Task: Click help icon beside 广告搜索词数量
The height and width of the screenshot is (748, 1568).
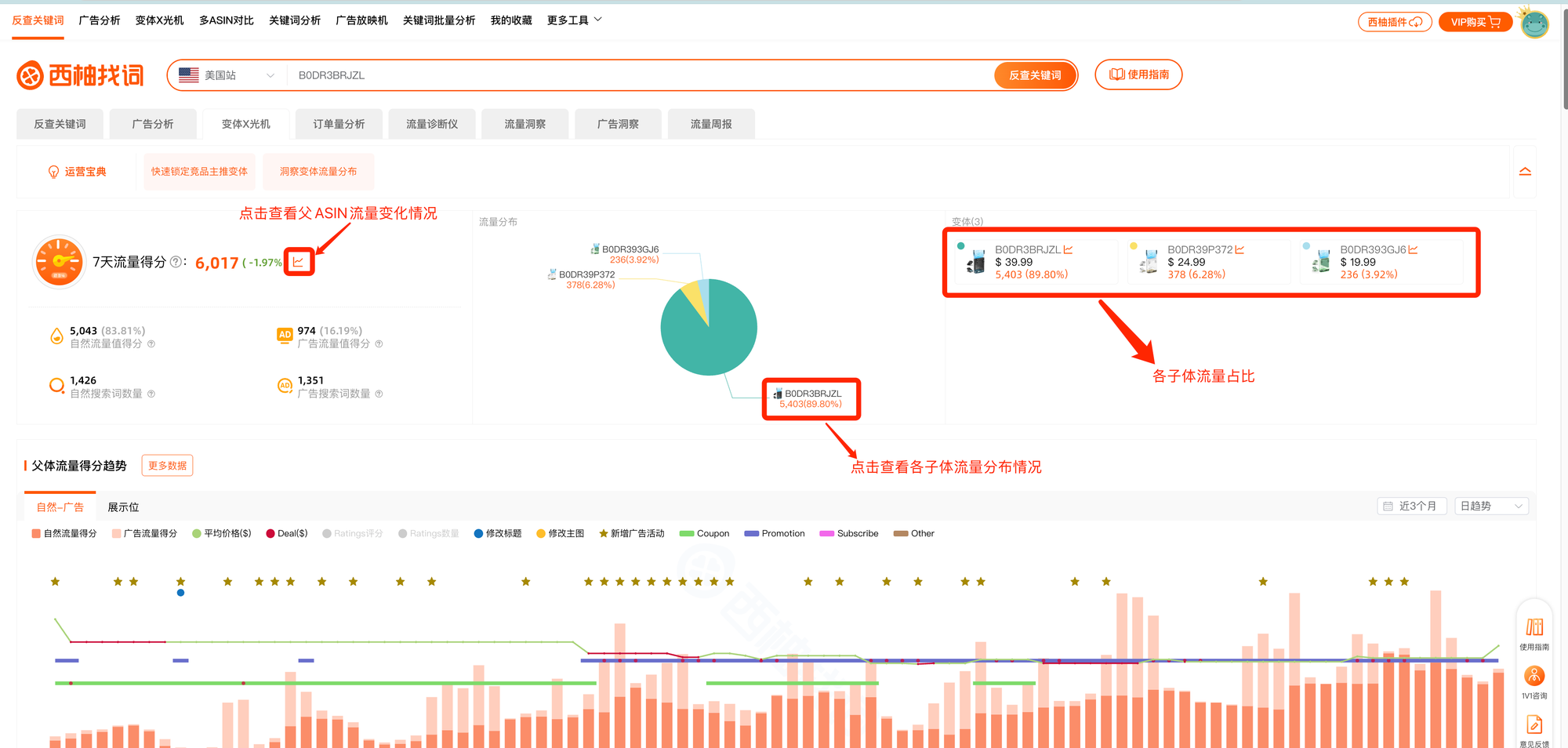Action: tap(379, 394)
